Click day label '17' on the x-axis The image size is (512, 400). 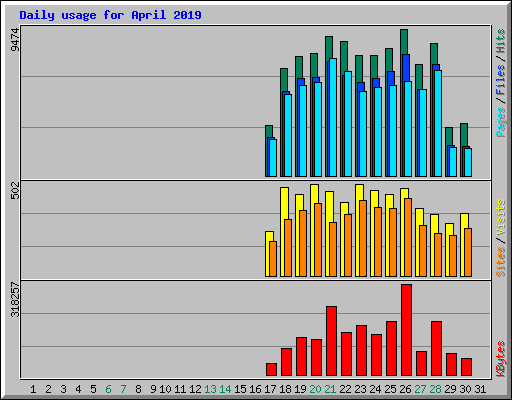click(270, 389)
